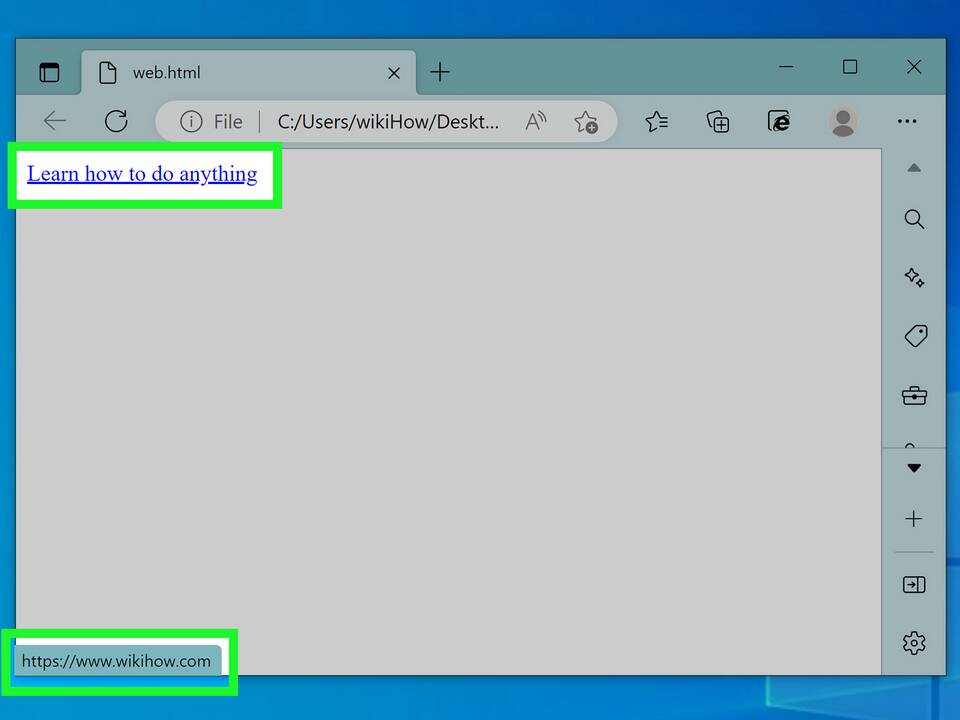Add a sidebar app with plus
Viewport: 960px width, 720px height.
click(x=913, y=519)
